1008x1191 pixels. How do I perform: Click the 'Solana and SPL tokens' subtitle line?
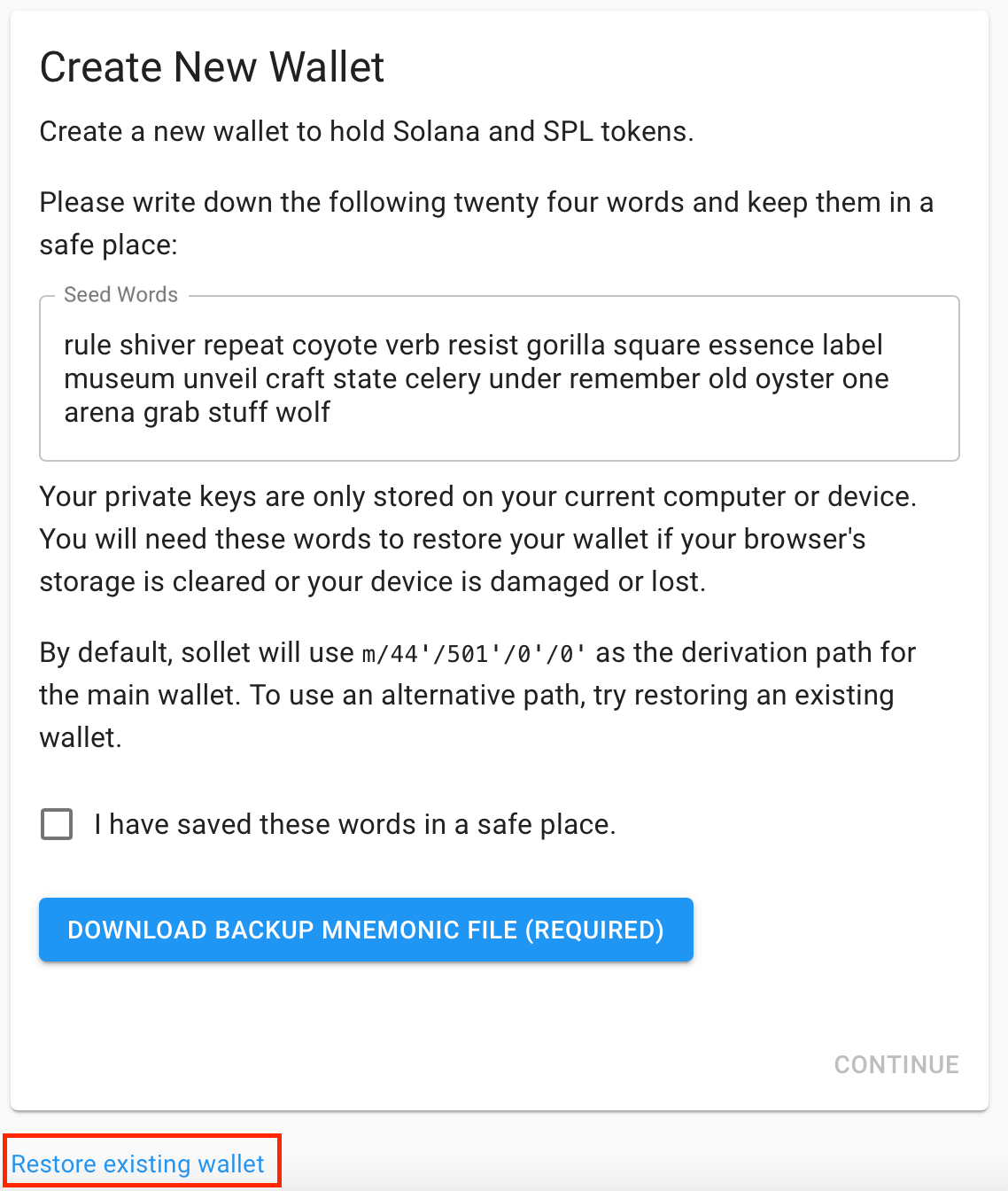point(367,131)
